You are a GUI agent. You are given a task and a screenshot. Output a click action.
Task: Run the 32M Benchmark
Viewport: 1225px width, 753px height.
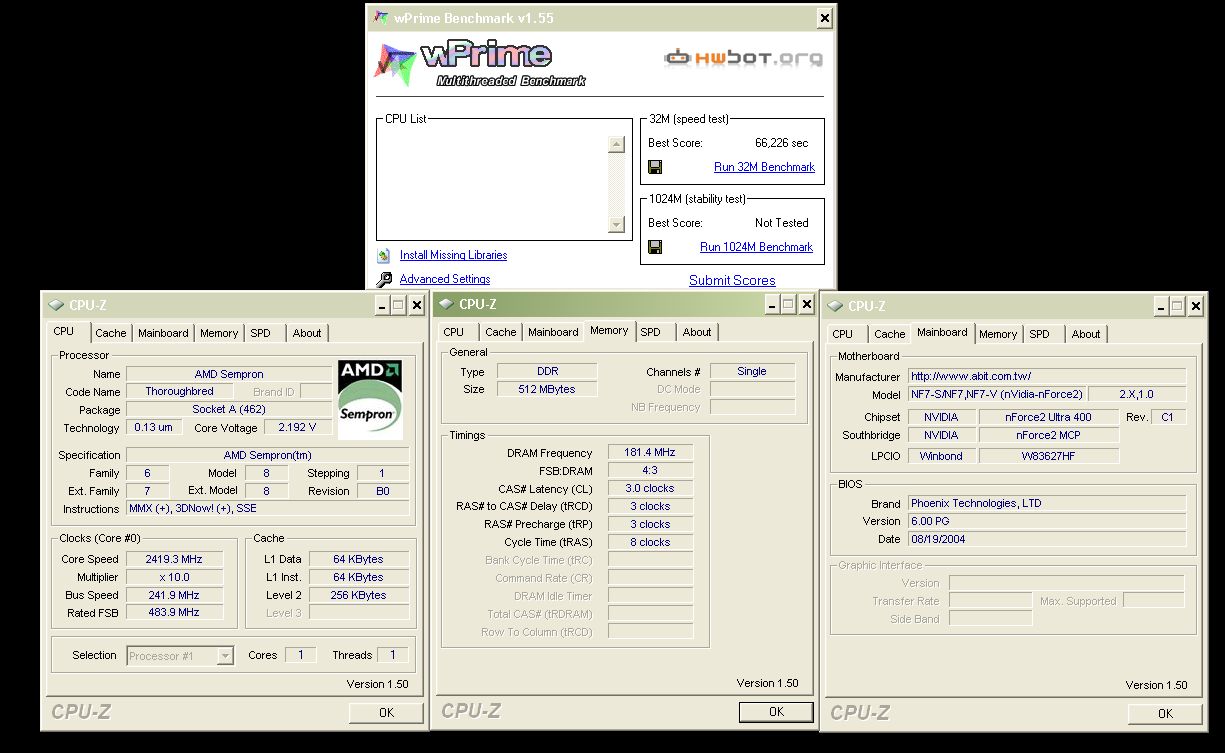(764, 168)
